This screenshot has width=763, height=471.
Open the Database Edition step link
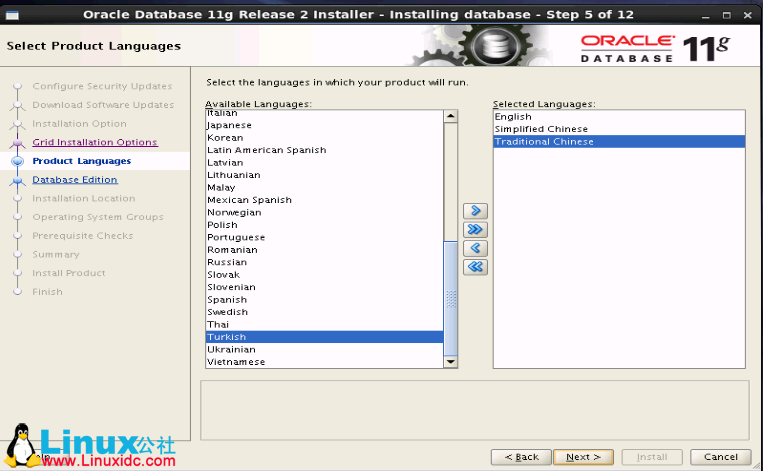[x=75, y=180]
